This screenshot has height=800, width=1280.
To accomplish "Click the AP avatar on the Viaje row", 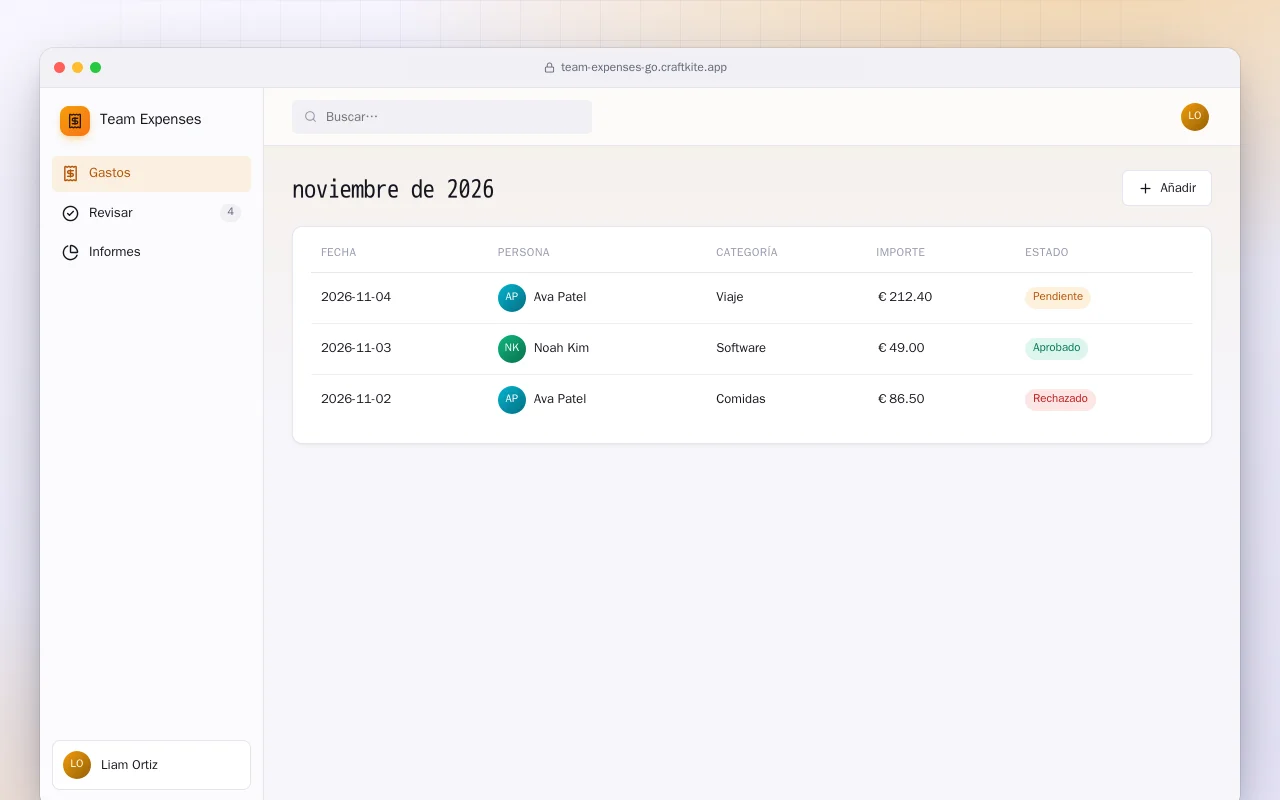I will 512,298.
